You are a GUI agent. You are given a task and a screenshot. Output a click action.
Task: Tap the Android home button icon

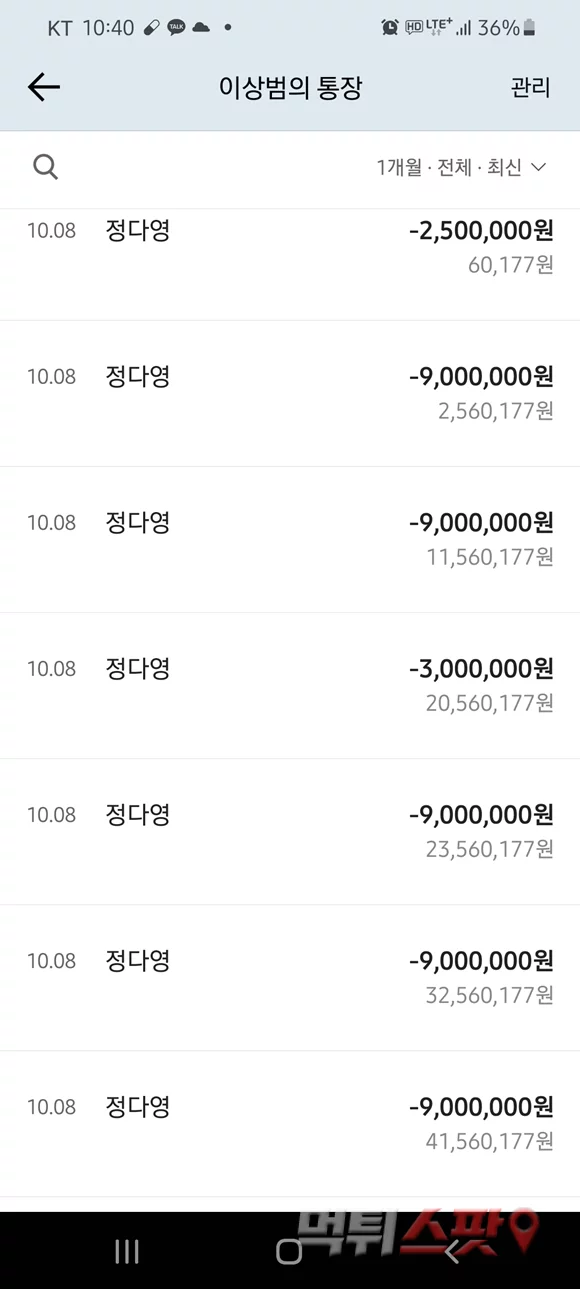[x=289, y=1250]
